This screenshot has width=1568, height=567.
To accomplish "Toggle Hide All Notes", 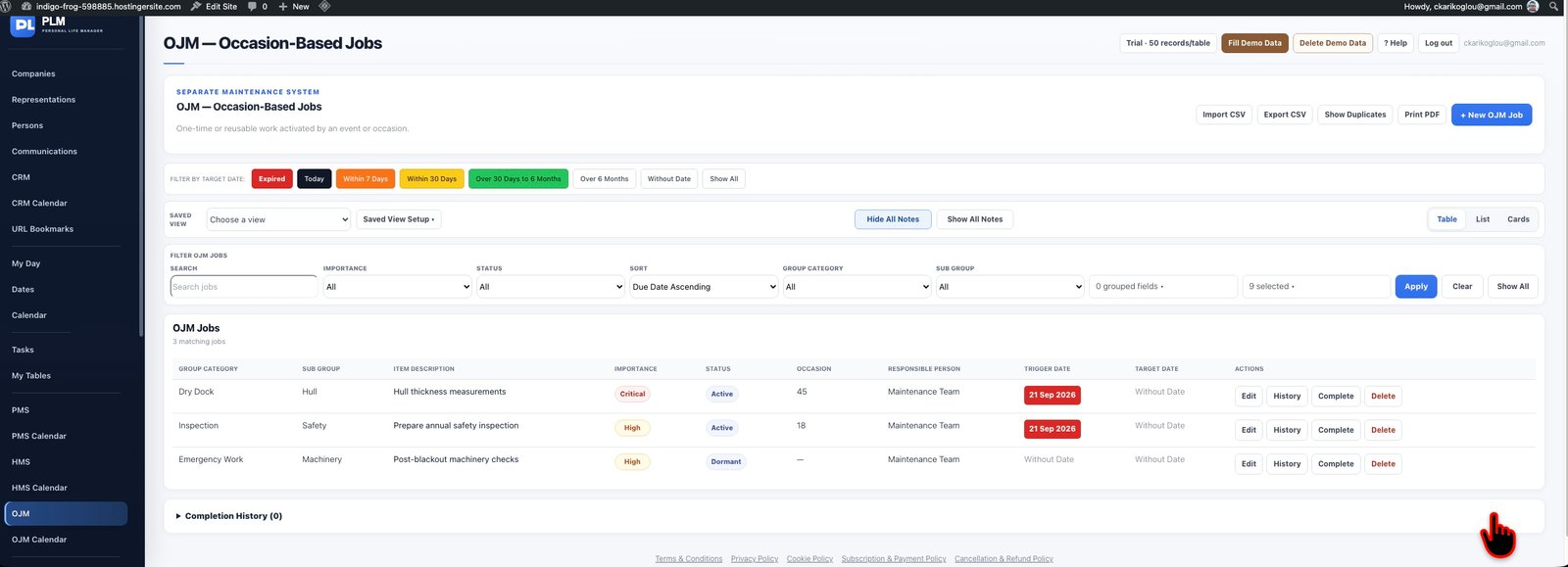I will click(893, 219).
